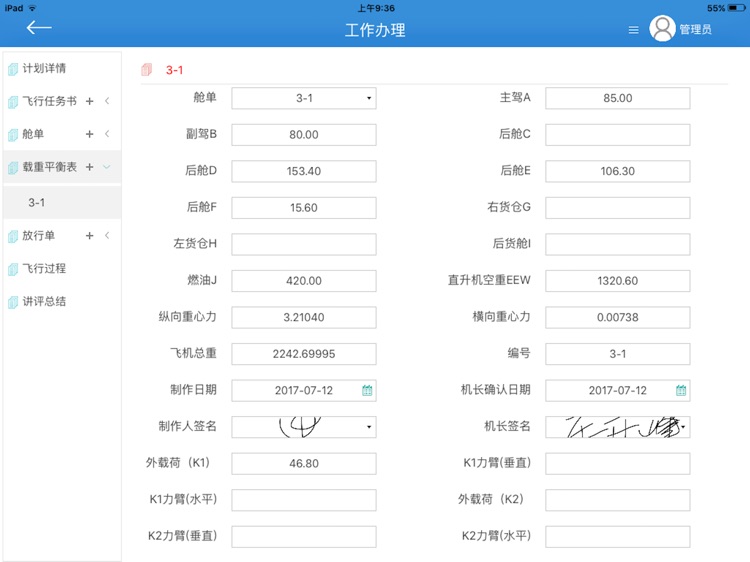Click the 主驾A field with 85.00
750x562 pixels.
pos(618,98)
